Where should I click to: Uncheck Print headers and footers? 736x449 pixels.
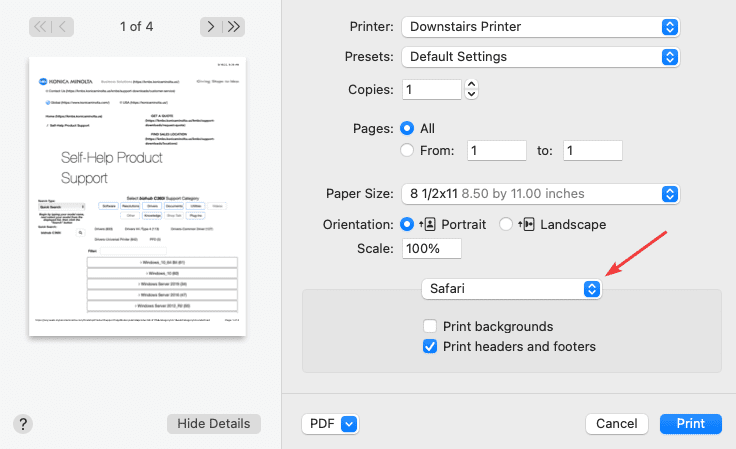[430, 347]
